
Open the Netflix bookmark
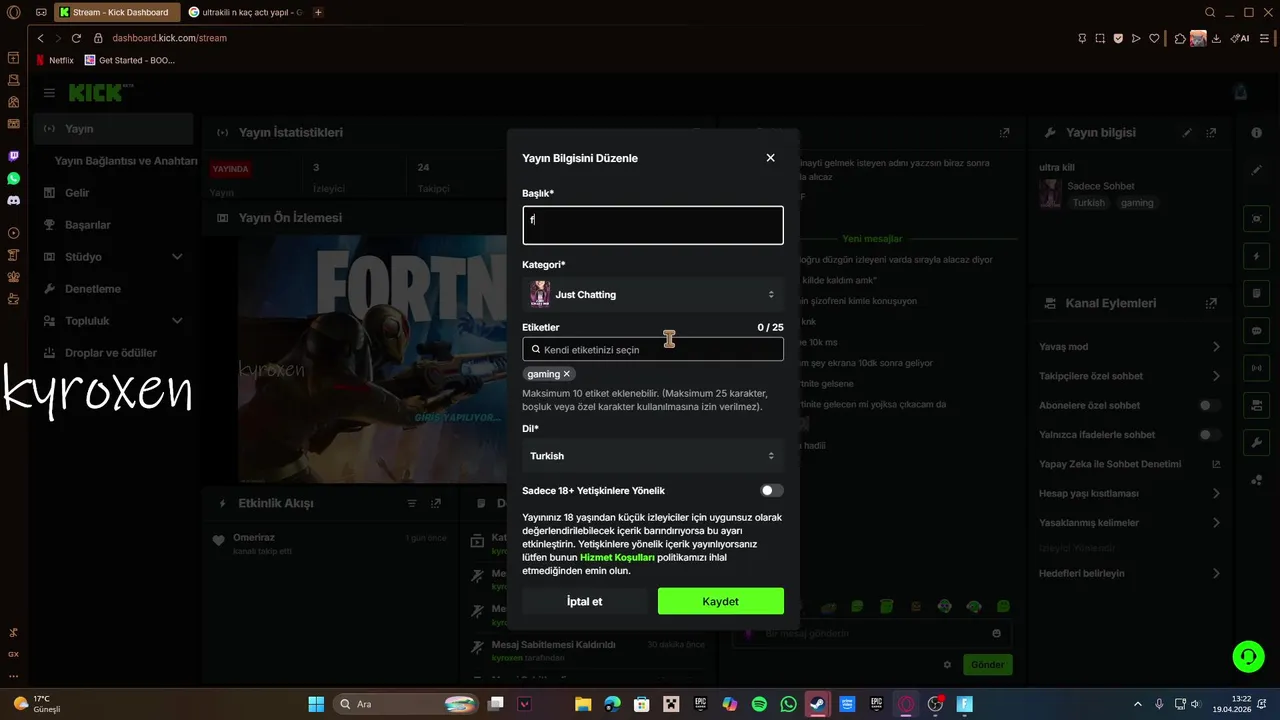[x=54, y=60]
